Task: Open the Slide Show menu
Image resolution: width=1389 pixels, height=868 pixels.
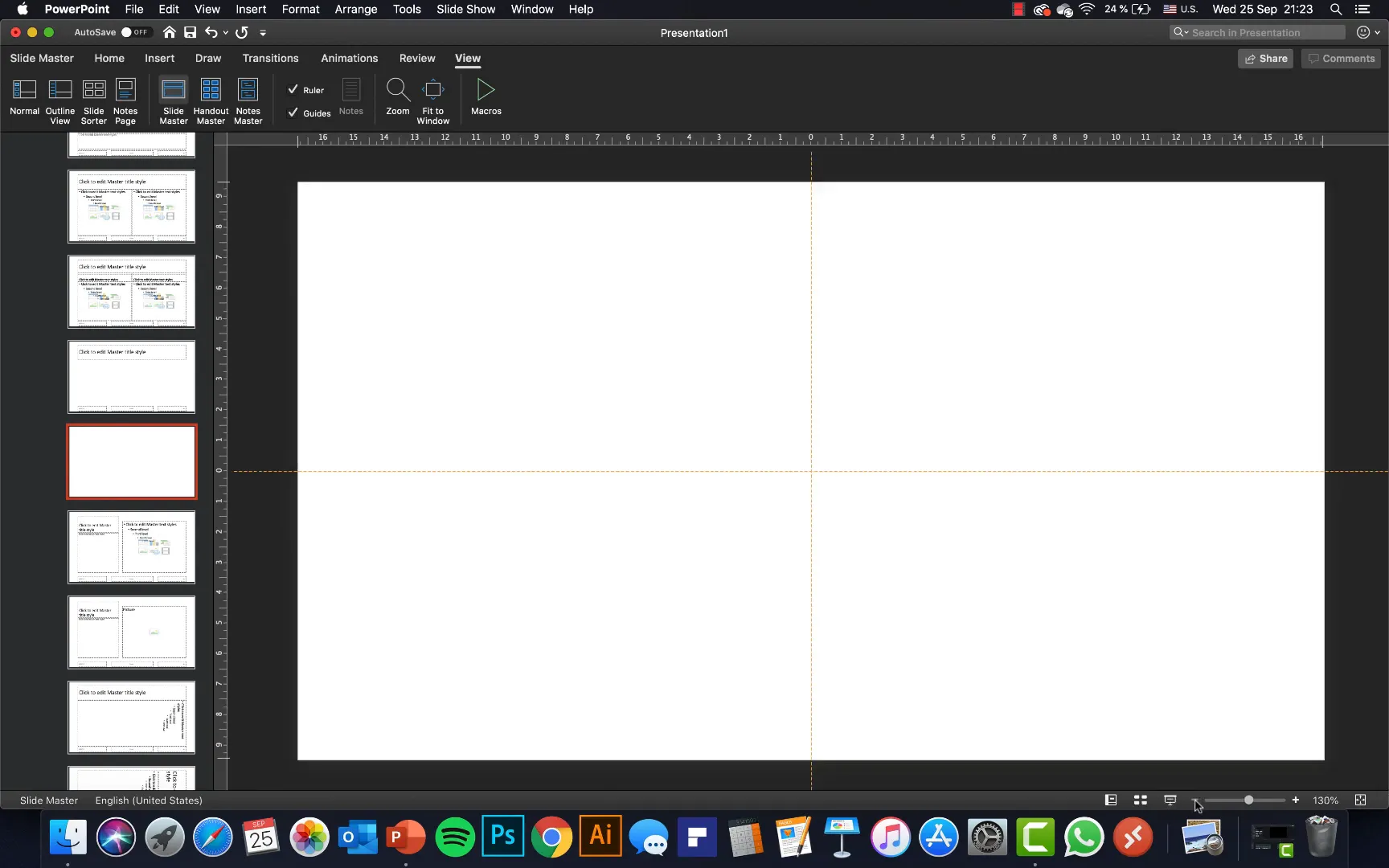Action: point(465,9)
